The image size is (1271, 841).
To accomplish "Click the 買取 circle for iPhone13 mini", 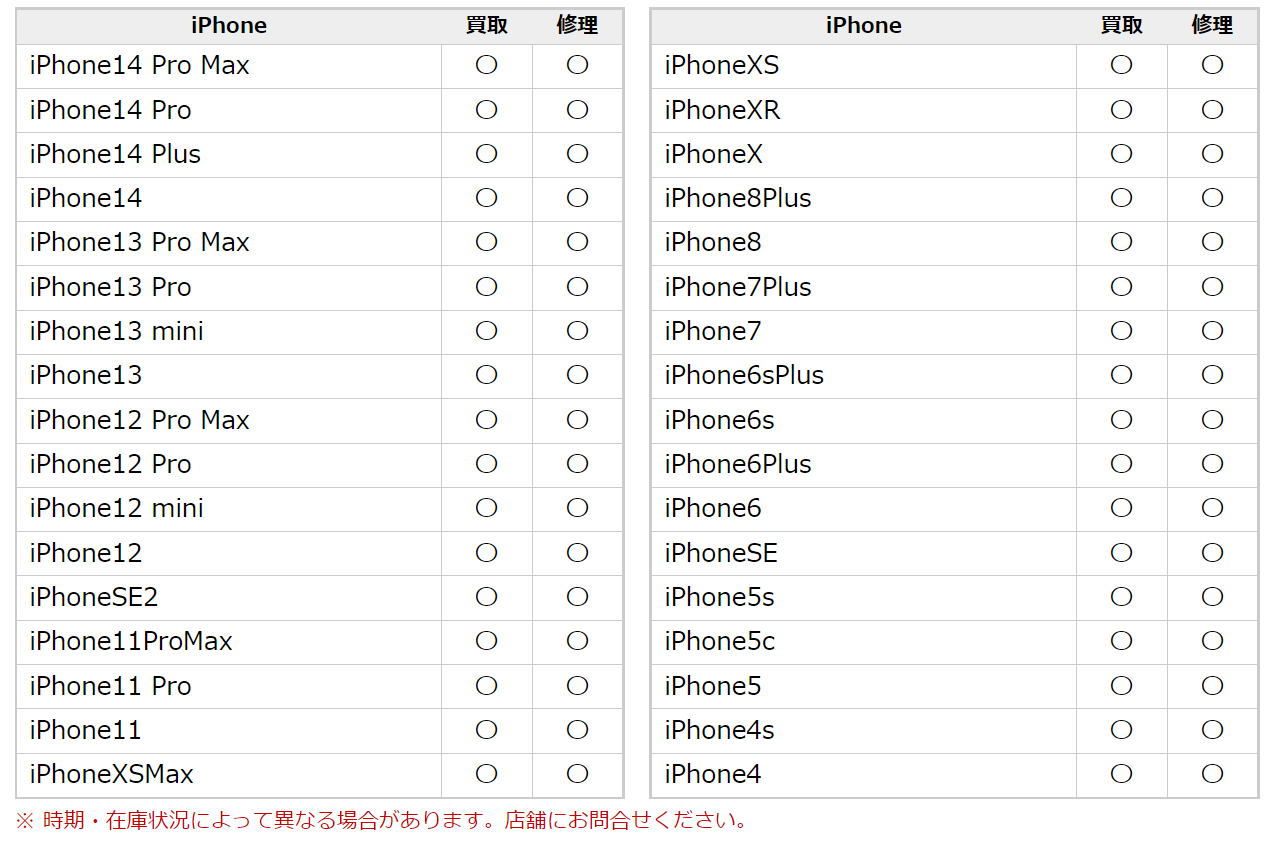I will (486, 331).
